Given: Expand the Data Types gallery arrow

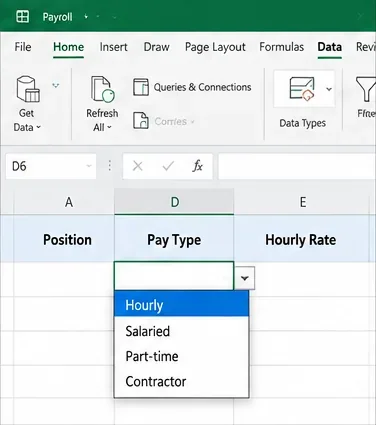Looking at the screenshot, I should point(329,89).
